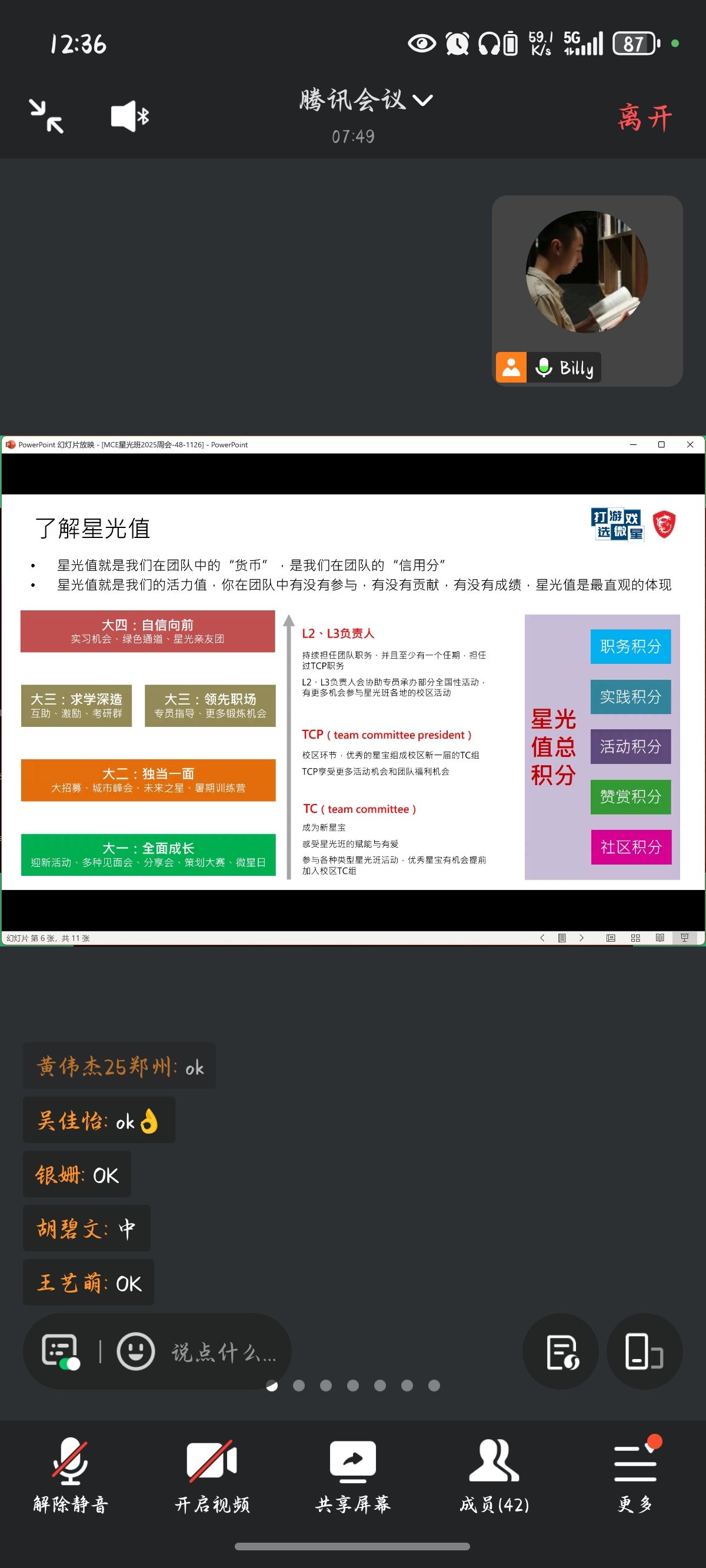This screenshot has width=706, height=1568.
Task: Tap 大三：领先职场 block on slide
Action: pyautogui.click(x=210, y=706)
